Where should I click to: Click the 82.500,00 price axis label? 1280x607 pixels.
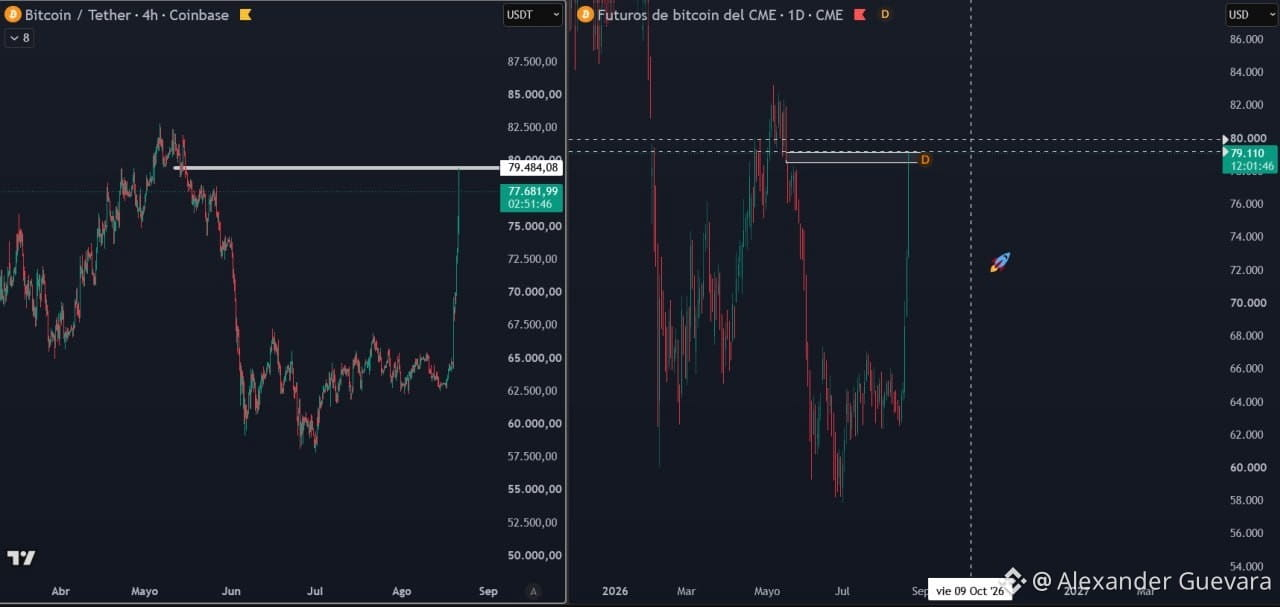point(534,128)
